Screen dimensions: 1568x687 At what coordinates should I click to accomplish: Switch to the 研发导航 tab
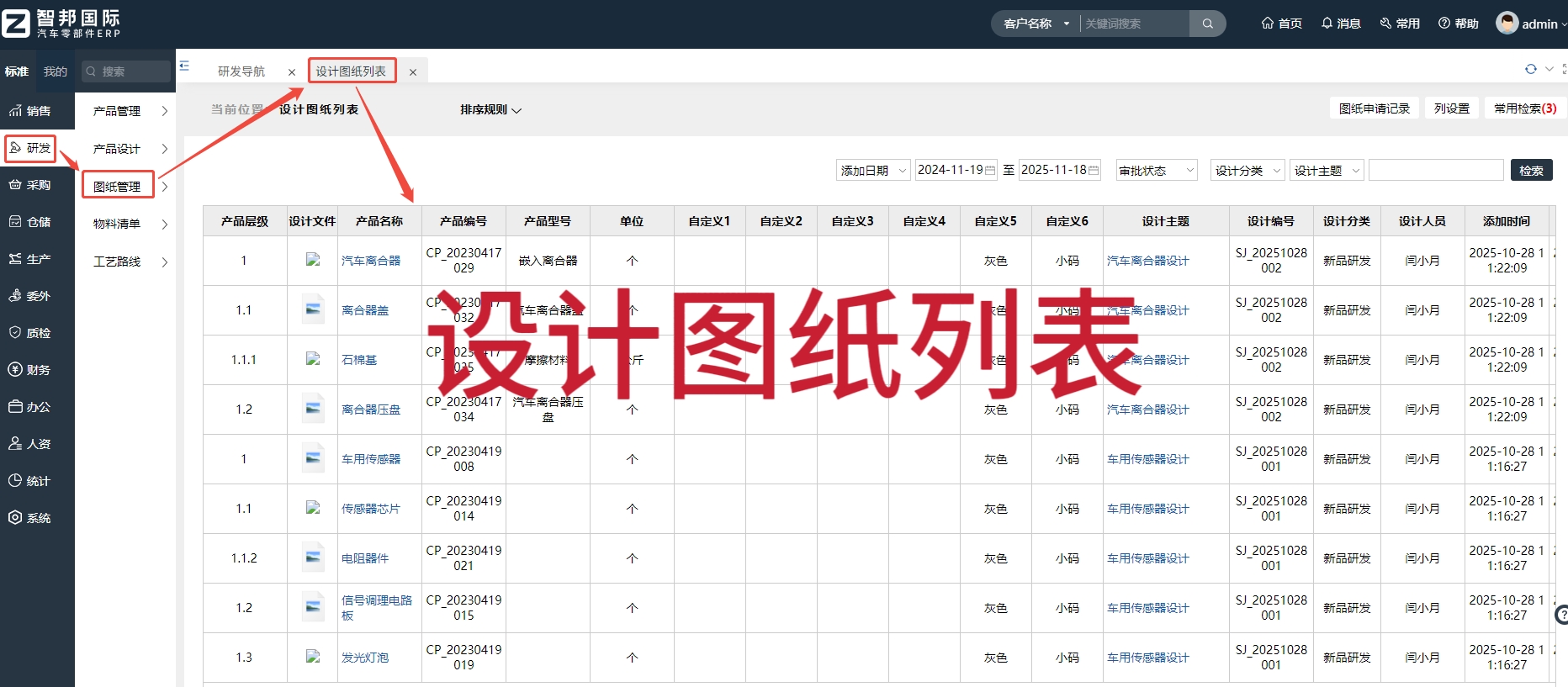tap(241, 71)
